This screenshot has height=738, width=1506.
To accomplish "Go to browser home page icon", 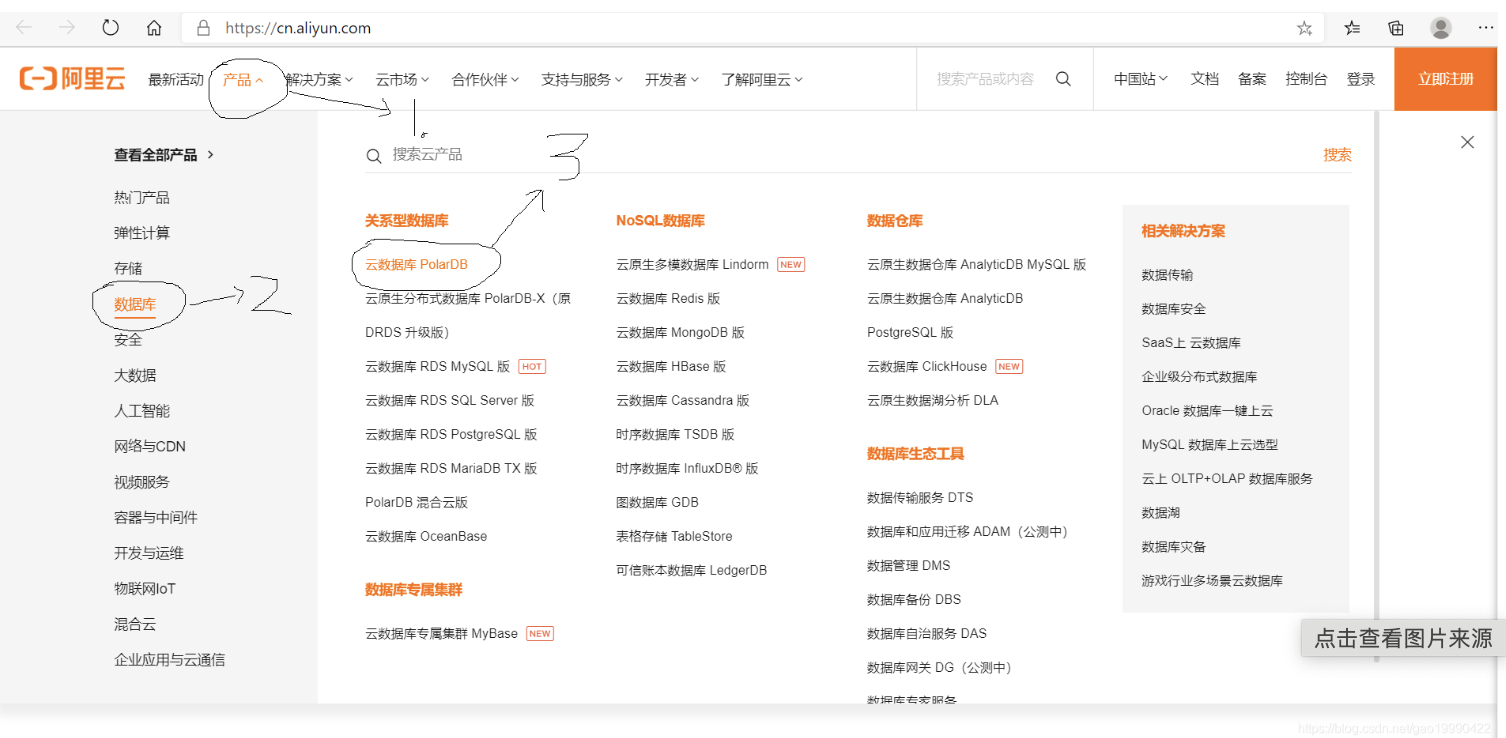I will click(154, 28).
